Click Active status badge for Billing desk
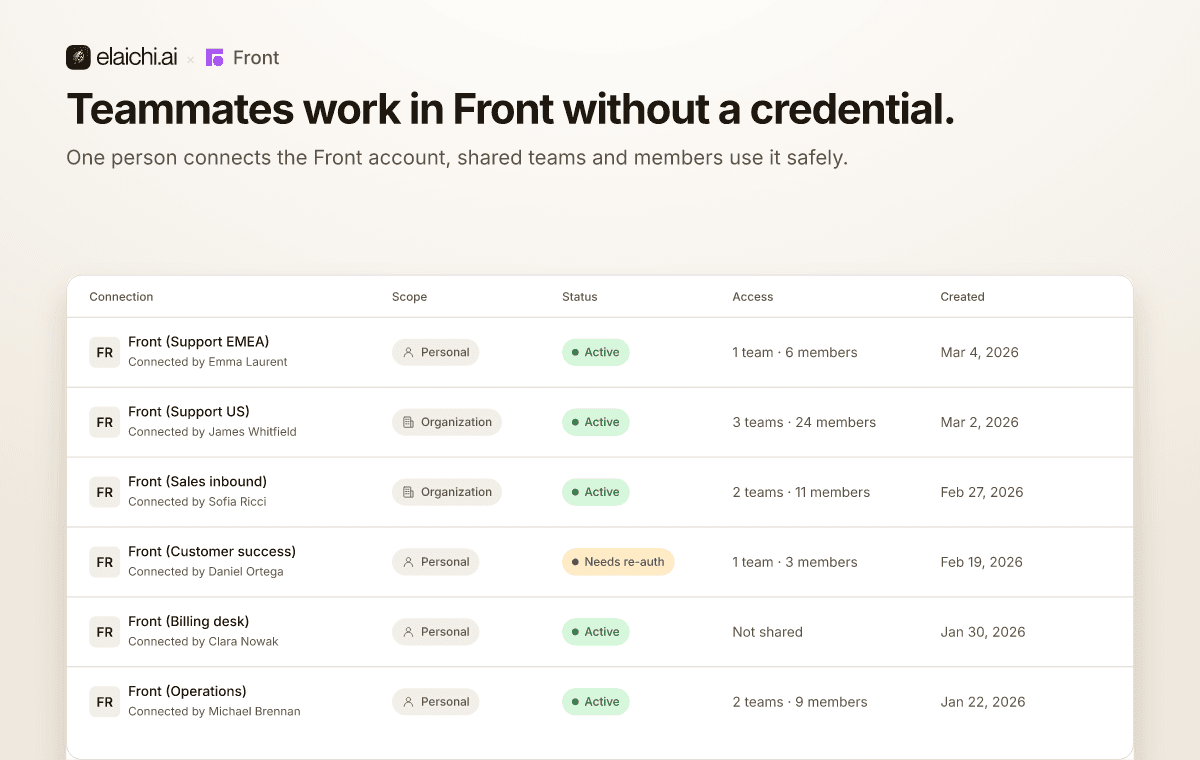Screen dimensions: 1200x760 (595, 632)
